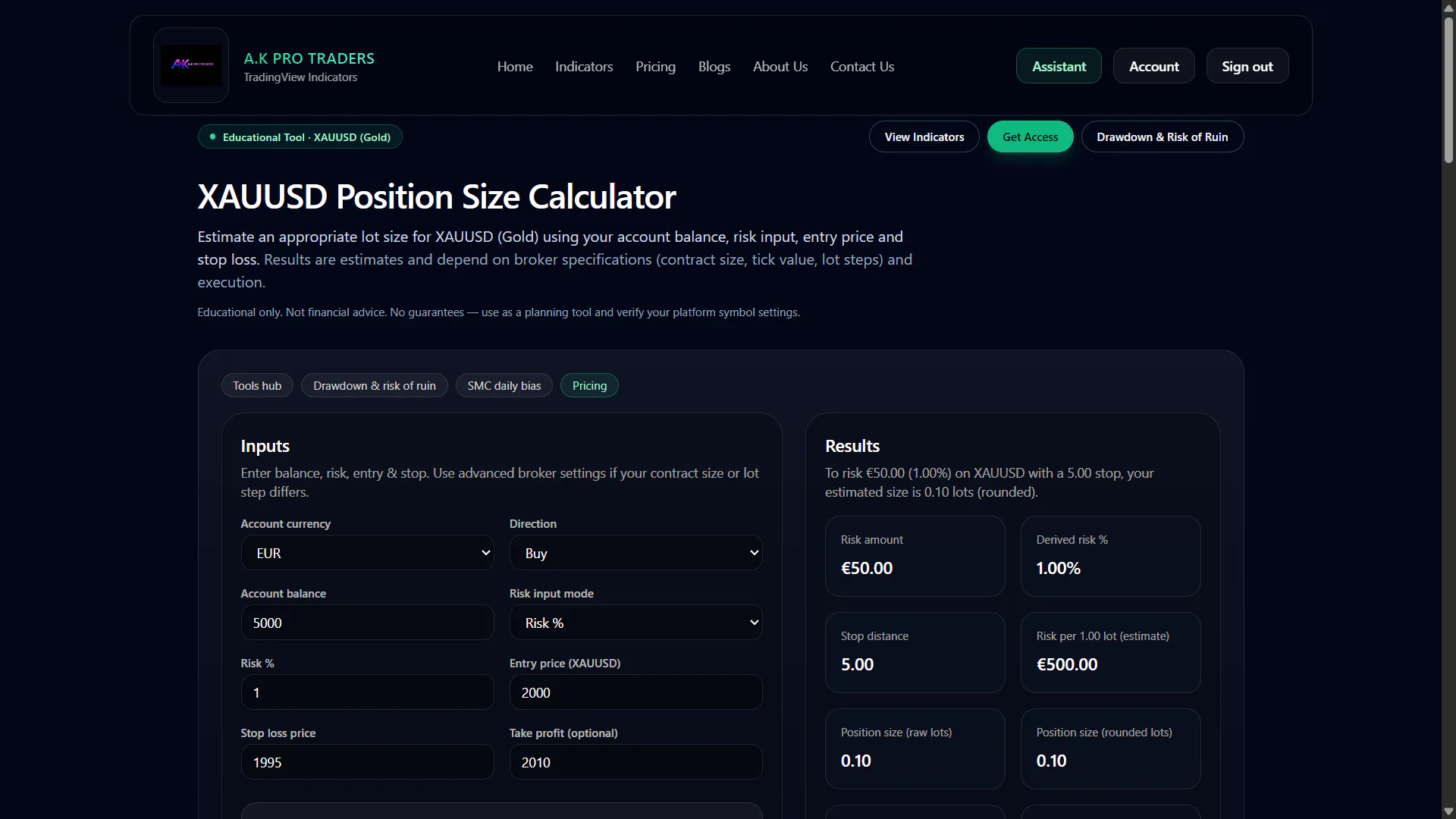Select the green Get Access button

pyautogui.click(x=1031, y=136)
